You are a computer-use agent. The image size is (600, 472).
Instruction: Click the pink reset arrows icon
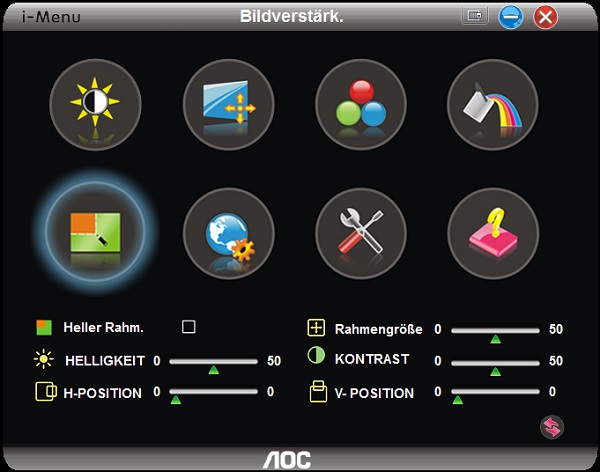pos(552,427)
